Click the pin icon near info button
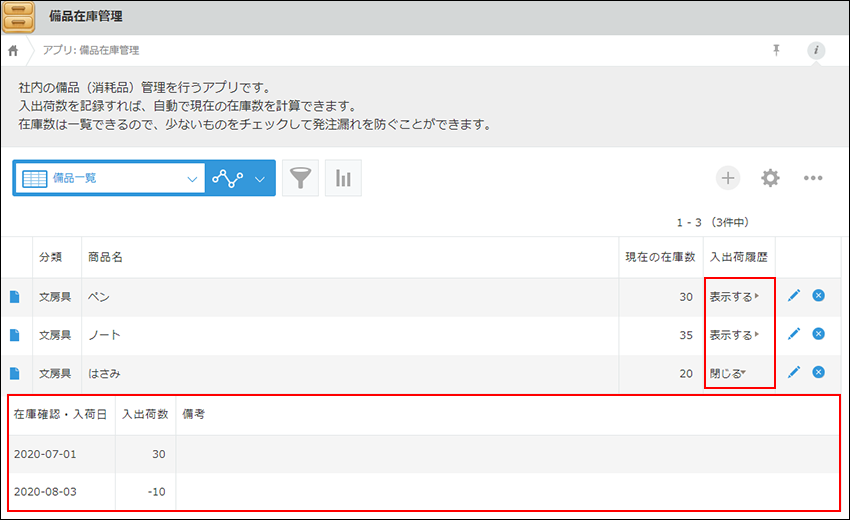Screen dimensions: 850x520 (x=776, y=50)
